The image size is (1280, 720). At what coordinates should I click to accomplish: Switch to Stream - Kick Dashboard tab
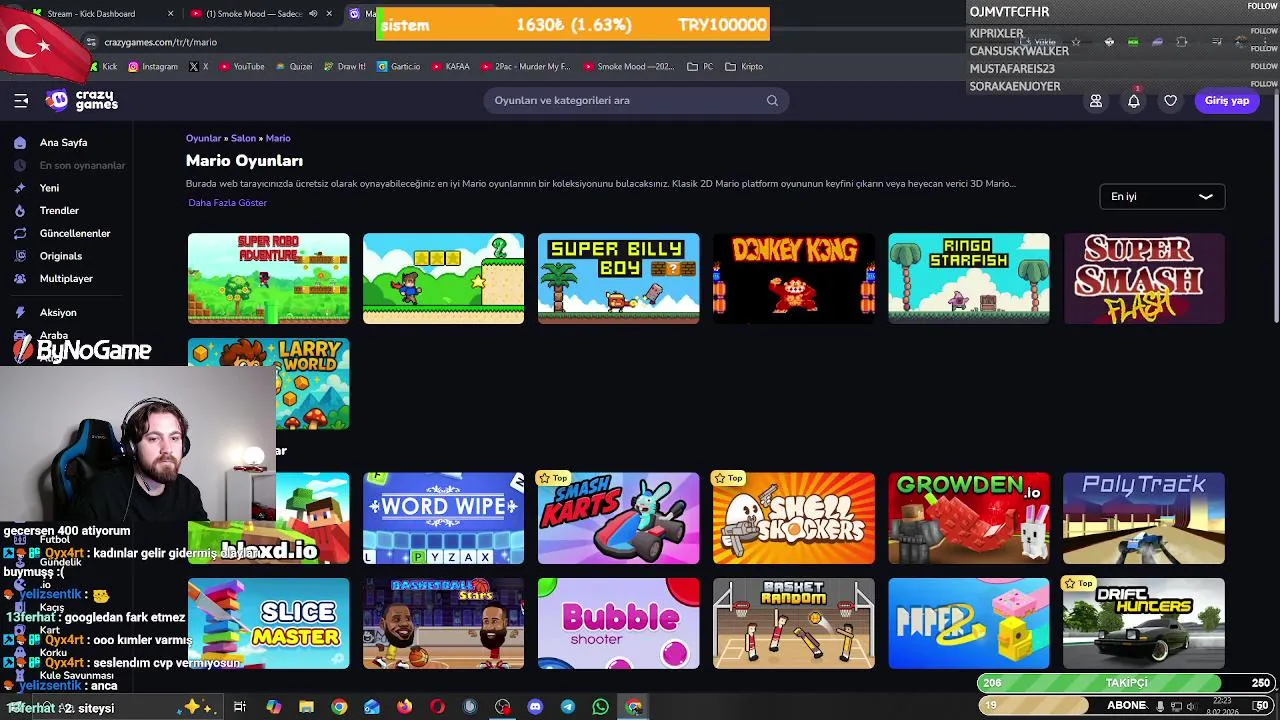100,14
